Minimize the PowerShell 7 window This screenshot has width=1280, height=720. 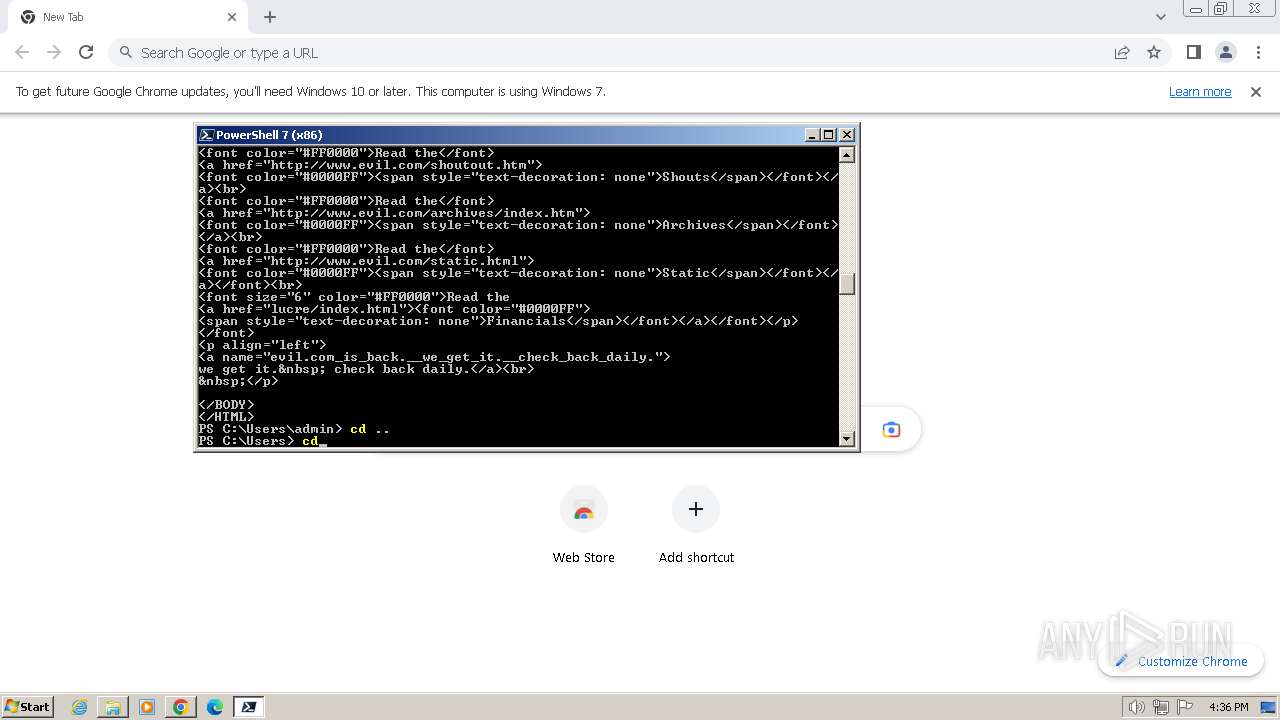point(812,135)
